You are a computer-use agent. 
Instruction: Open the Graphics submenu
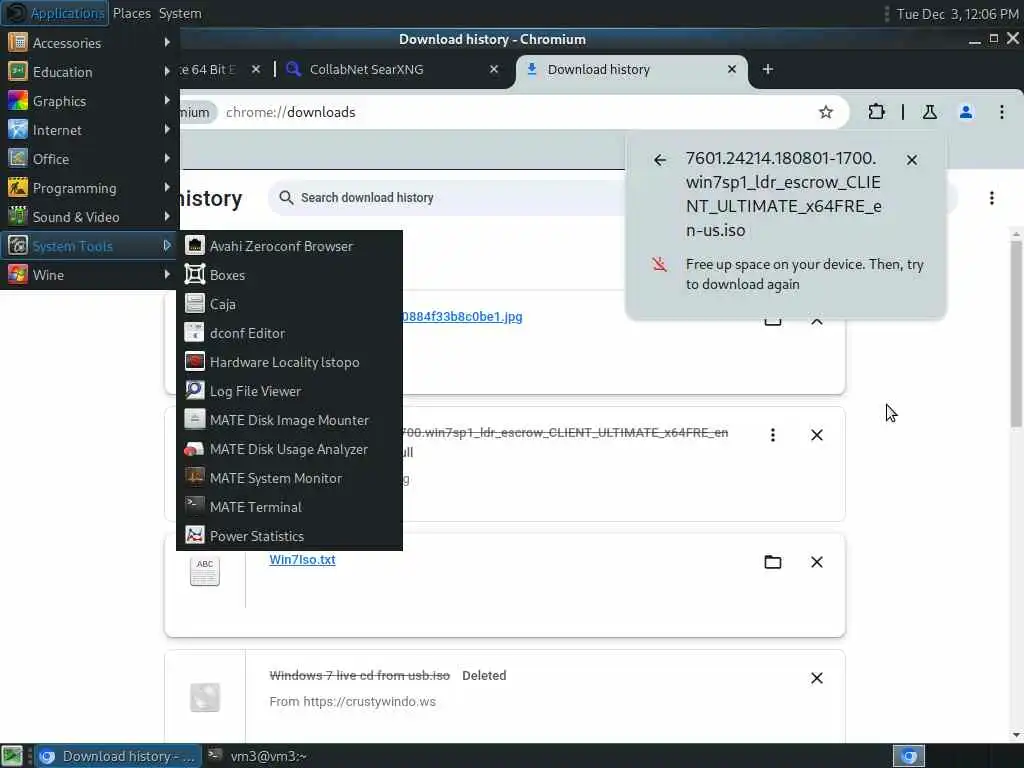point(89,101)
